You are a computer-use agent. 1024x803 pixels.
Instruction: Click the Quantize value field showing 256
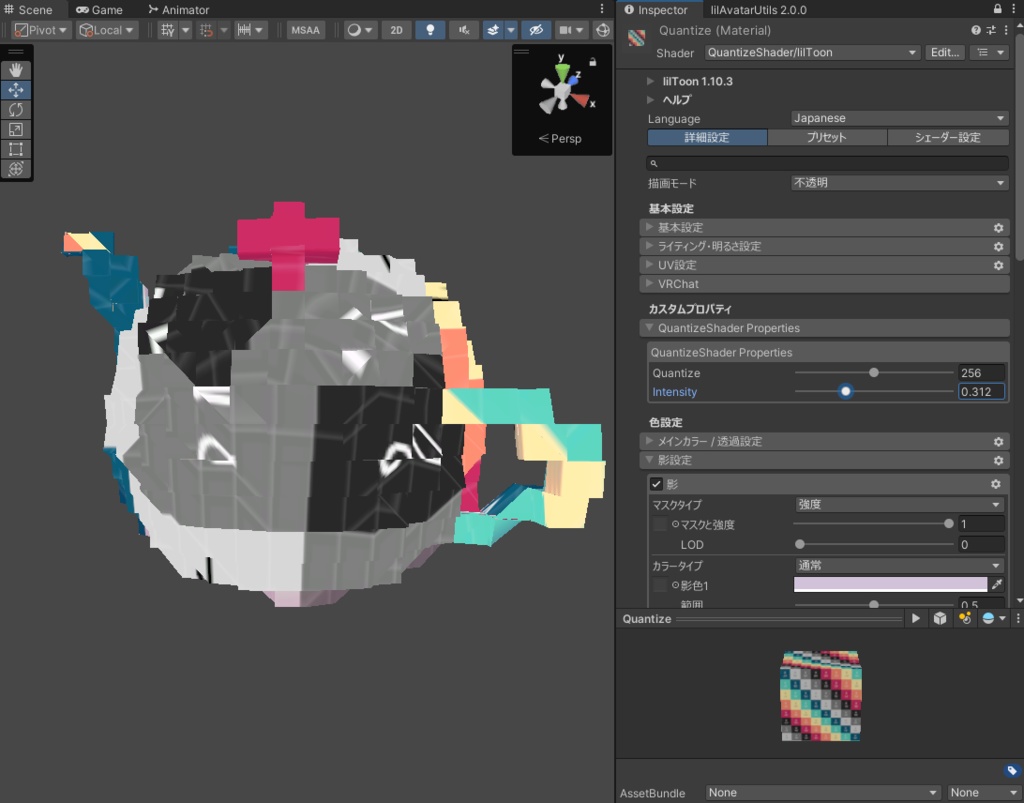tap(981, 372)
